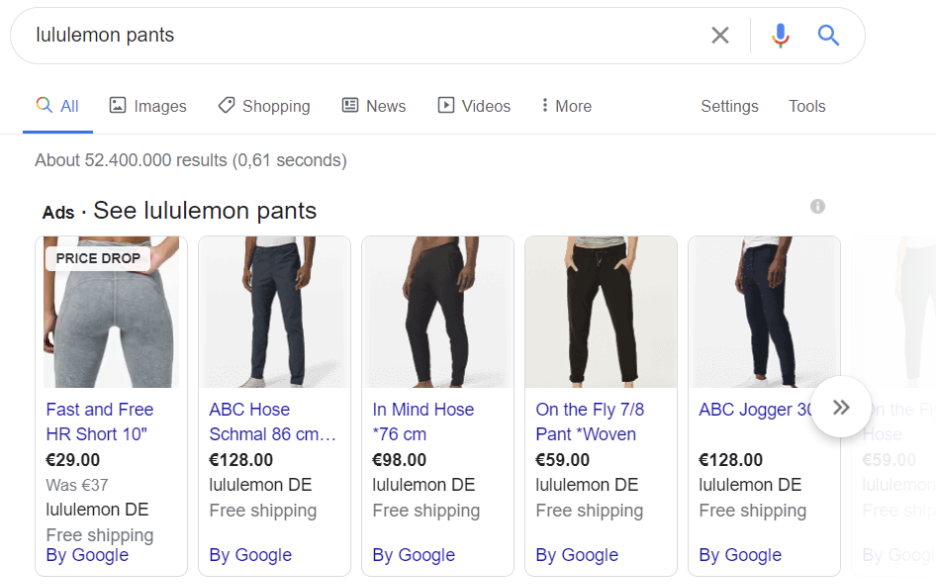Screen dimensions: 936x588
Task: Select the All results tab
Action: (x=58, y=106)
